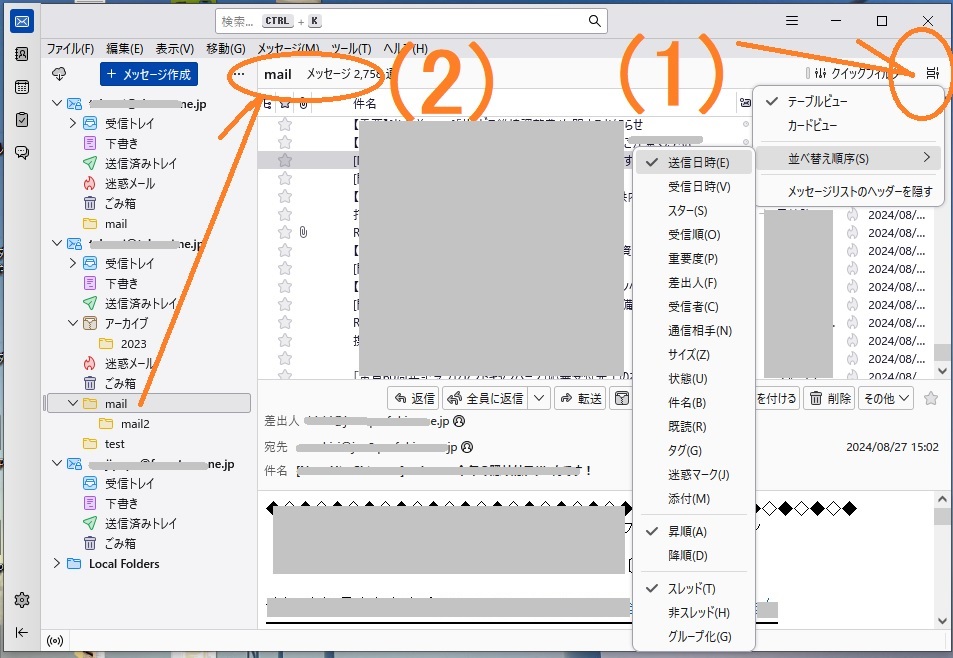Viewport: 953px width, 658px height.
Task: Switch to カードビュー card view
Action: coord(812,126)
